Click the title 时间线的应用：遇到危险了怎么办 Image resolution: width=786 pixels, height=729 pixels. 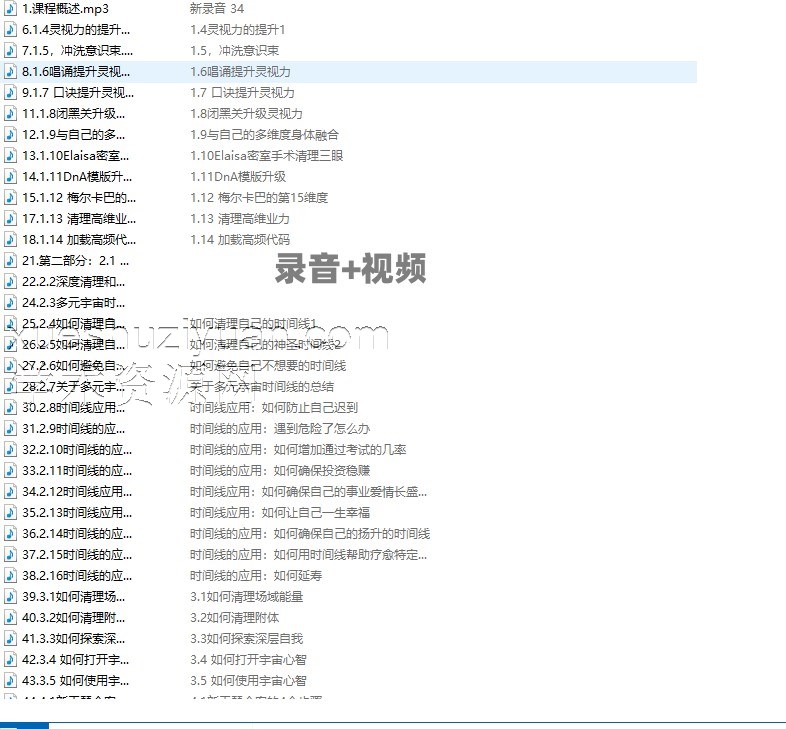(280, 429)
